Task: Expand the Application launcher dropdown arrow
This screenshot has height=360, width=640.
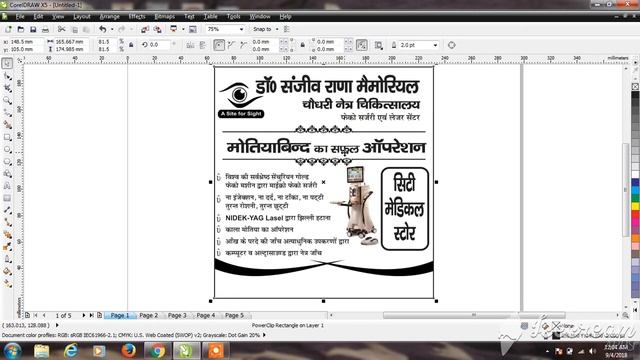Action: 183,29
